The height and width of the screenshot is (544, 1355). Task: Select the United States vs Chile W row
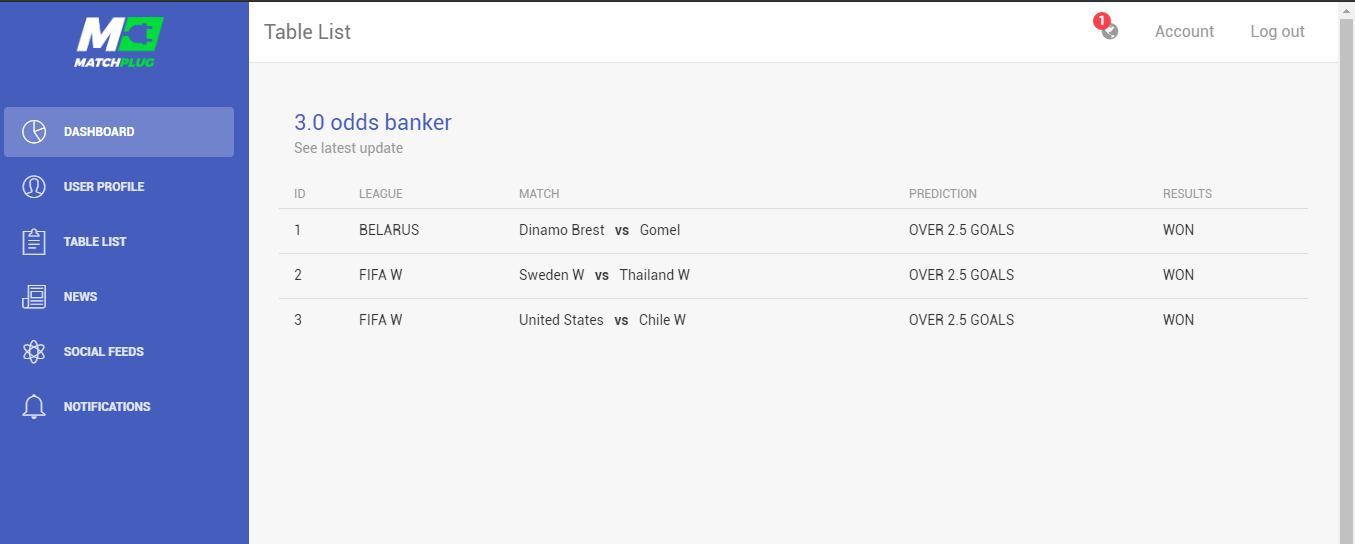[793, 320]
